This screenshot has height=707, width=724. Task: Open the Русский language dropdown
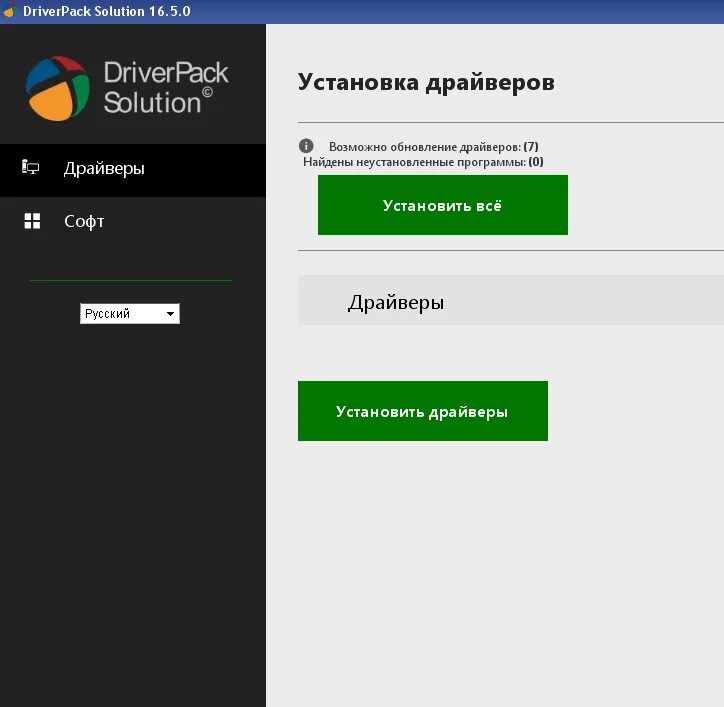[130, 314]
